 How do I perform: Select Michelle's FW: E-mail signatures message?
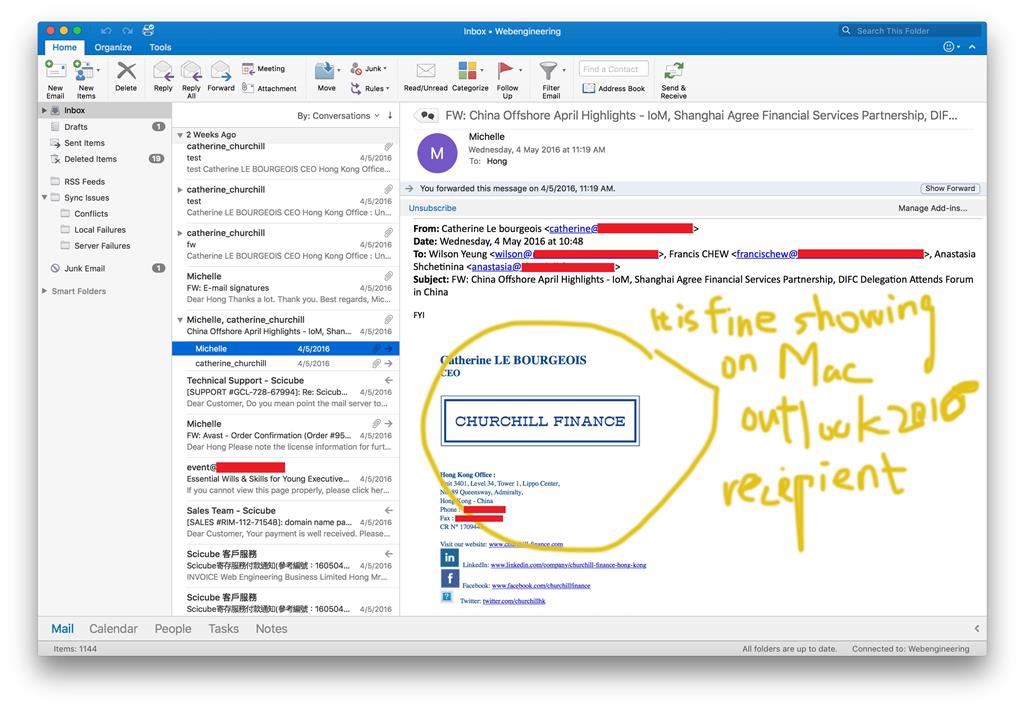click(286, 287)
